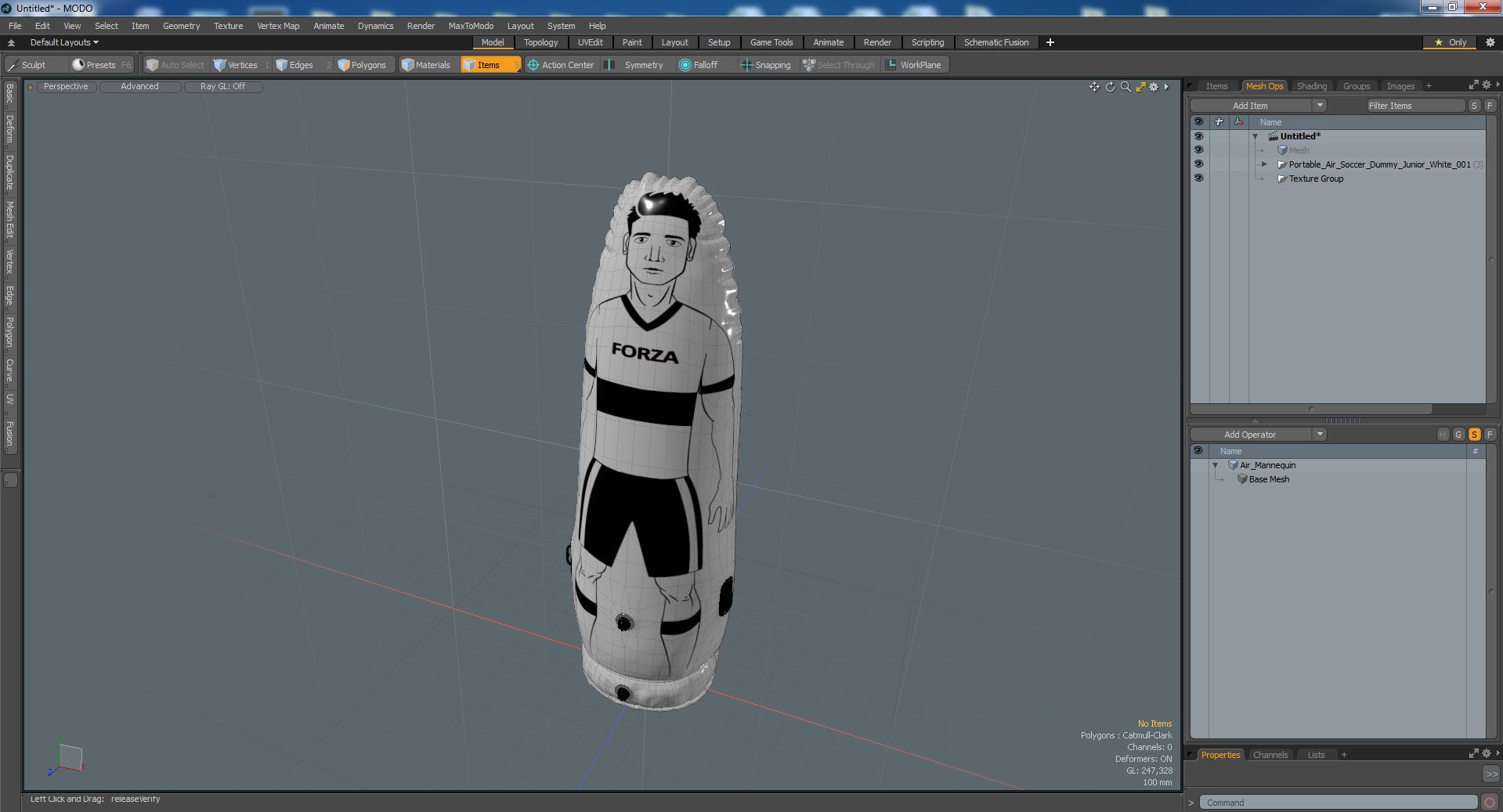
Task: Click the viewport move/pan icon
Action: [1094, 87]
